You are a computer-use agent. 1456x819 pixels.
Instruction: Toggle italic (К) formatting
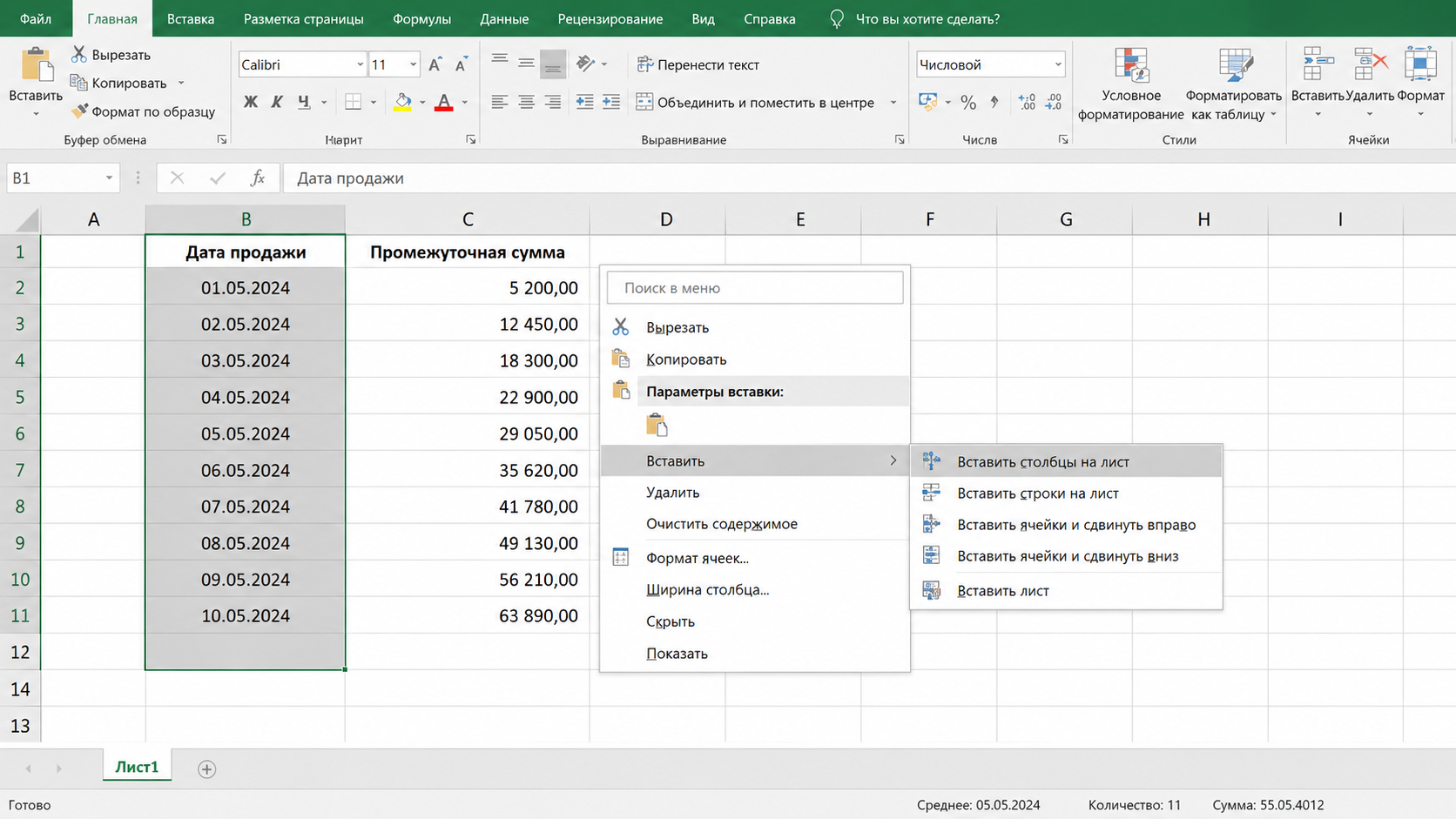(277, 102)
